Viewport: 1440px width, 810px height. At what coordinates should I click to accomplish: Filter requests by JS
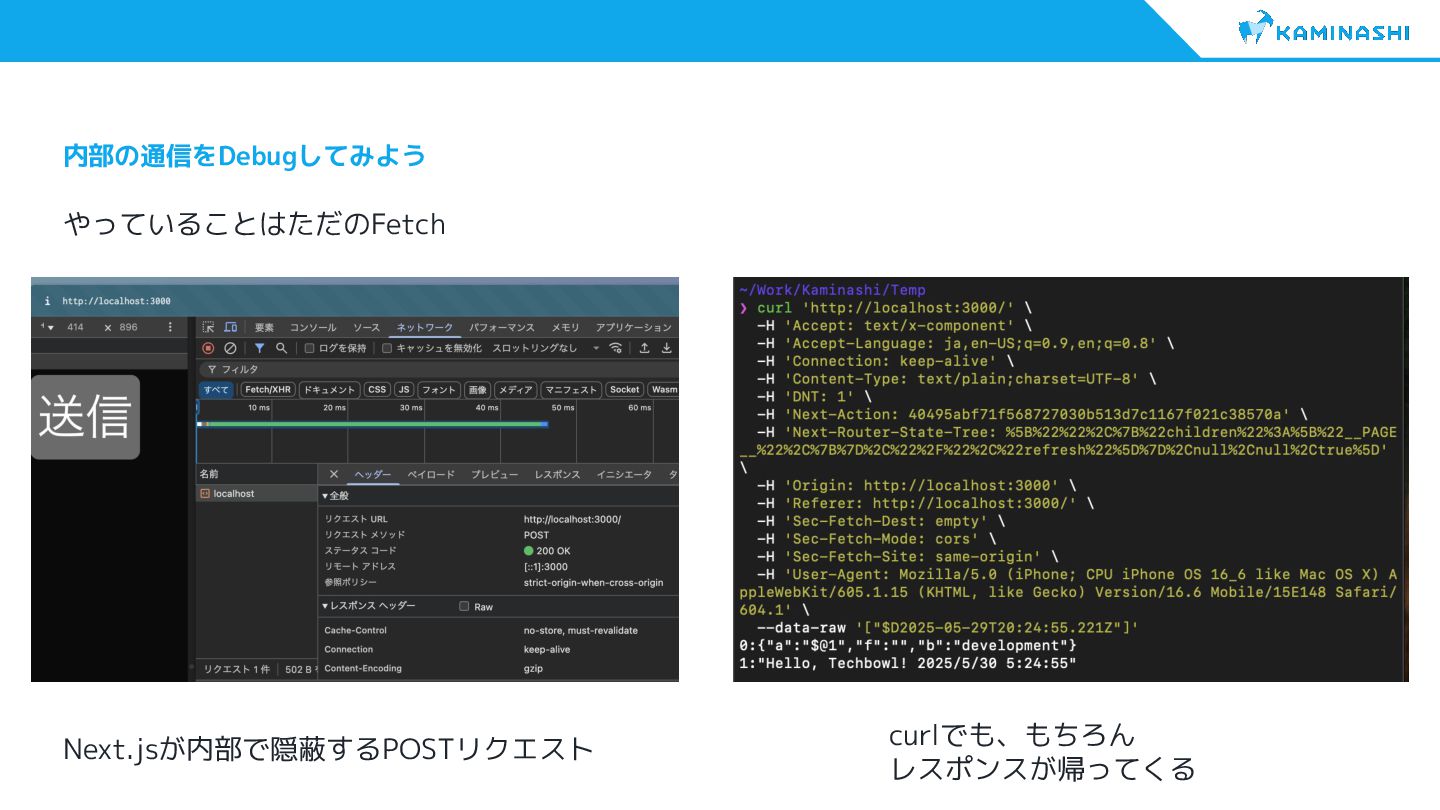click(x=404, y=390)
